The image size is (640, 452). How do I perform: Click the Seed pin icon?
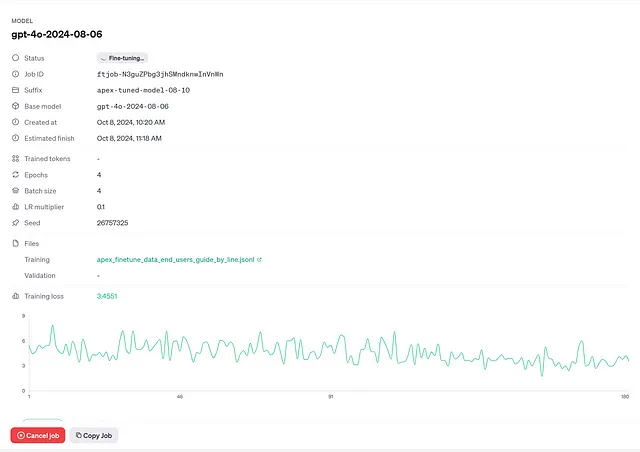coord(16,223)
